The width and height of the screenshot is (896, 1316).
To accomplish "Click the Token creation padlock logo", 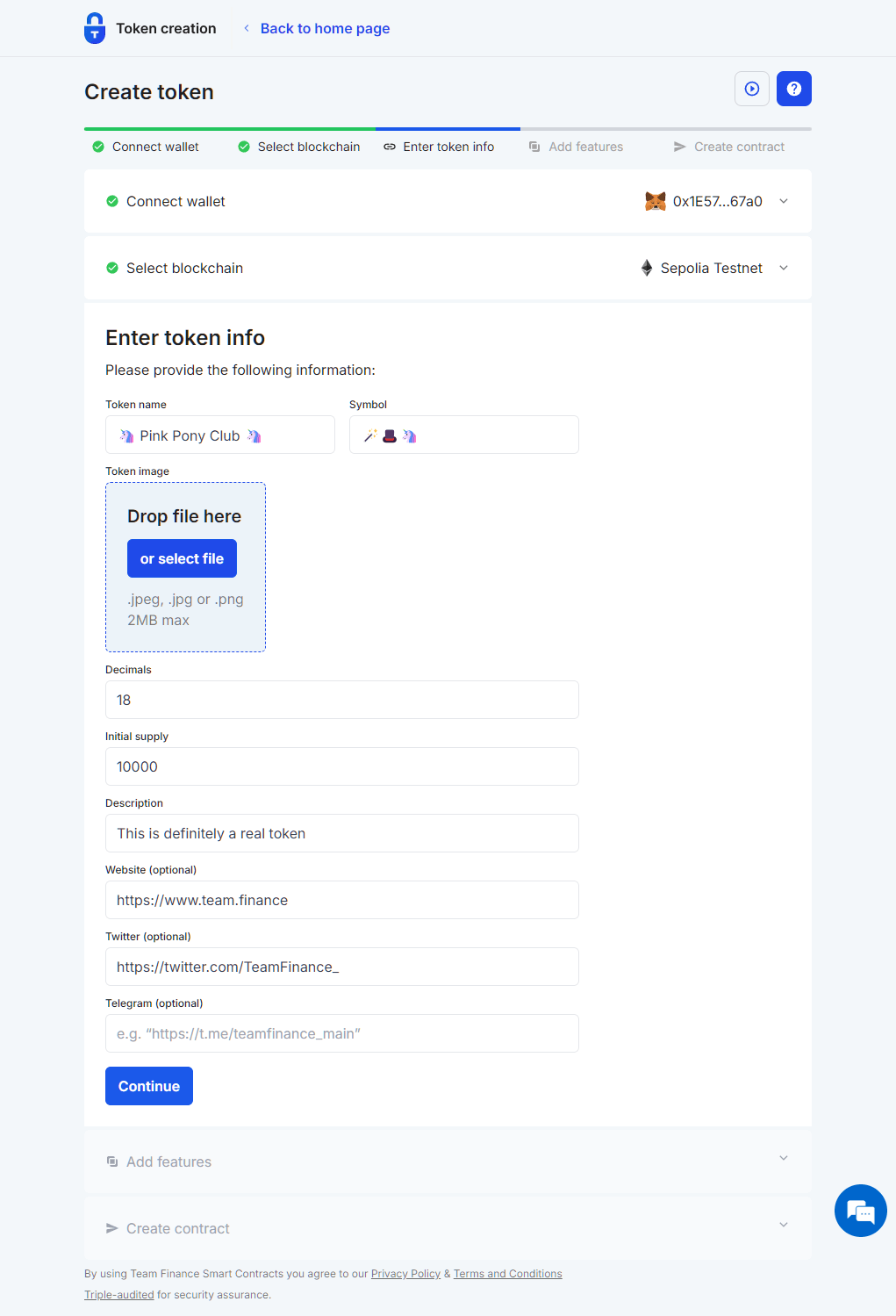I will click(x=94, y=27).
